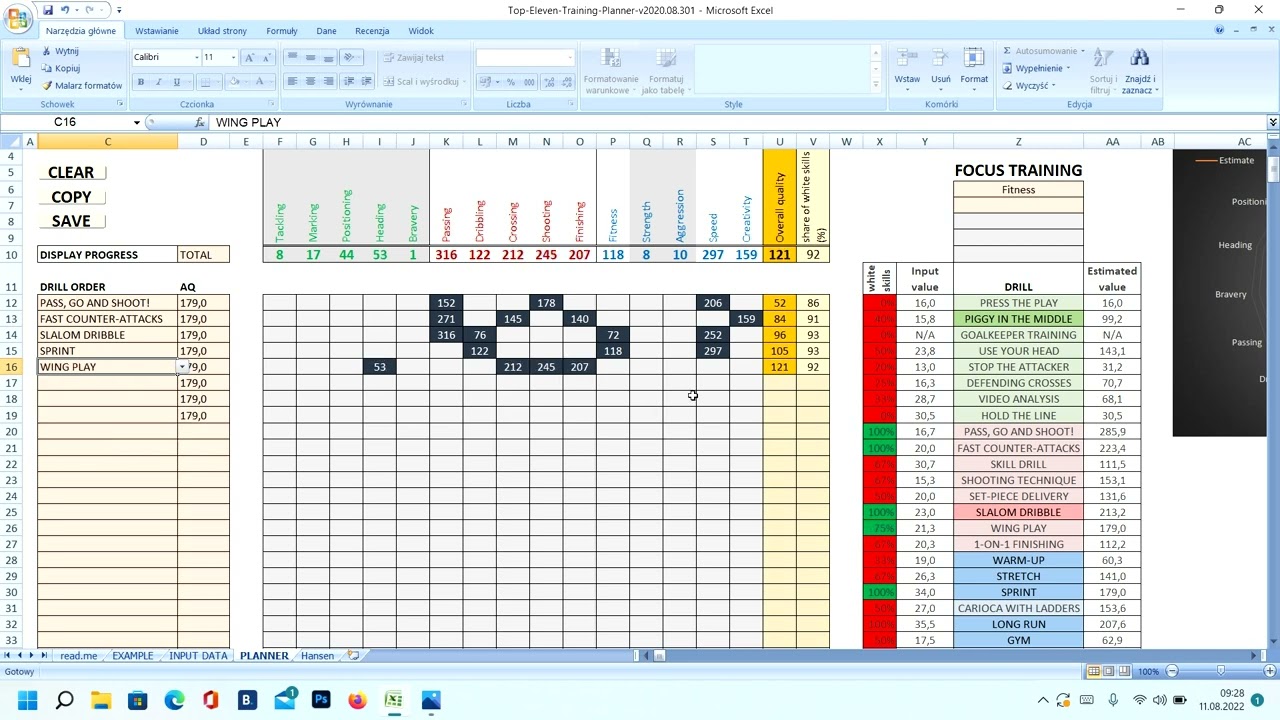Click the SAVE button
Image resolution: width=1280 pixels, height=720 pixels.
click(x=71, y=221)
